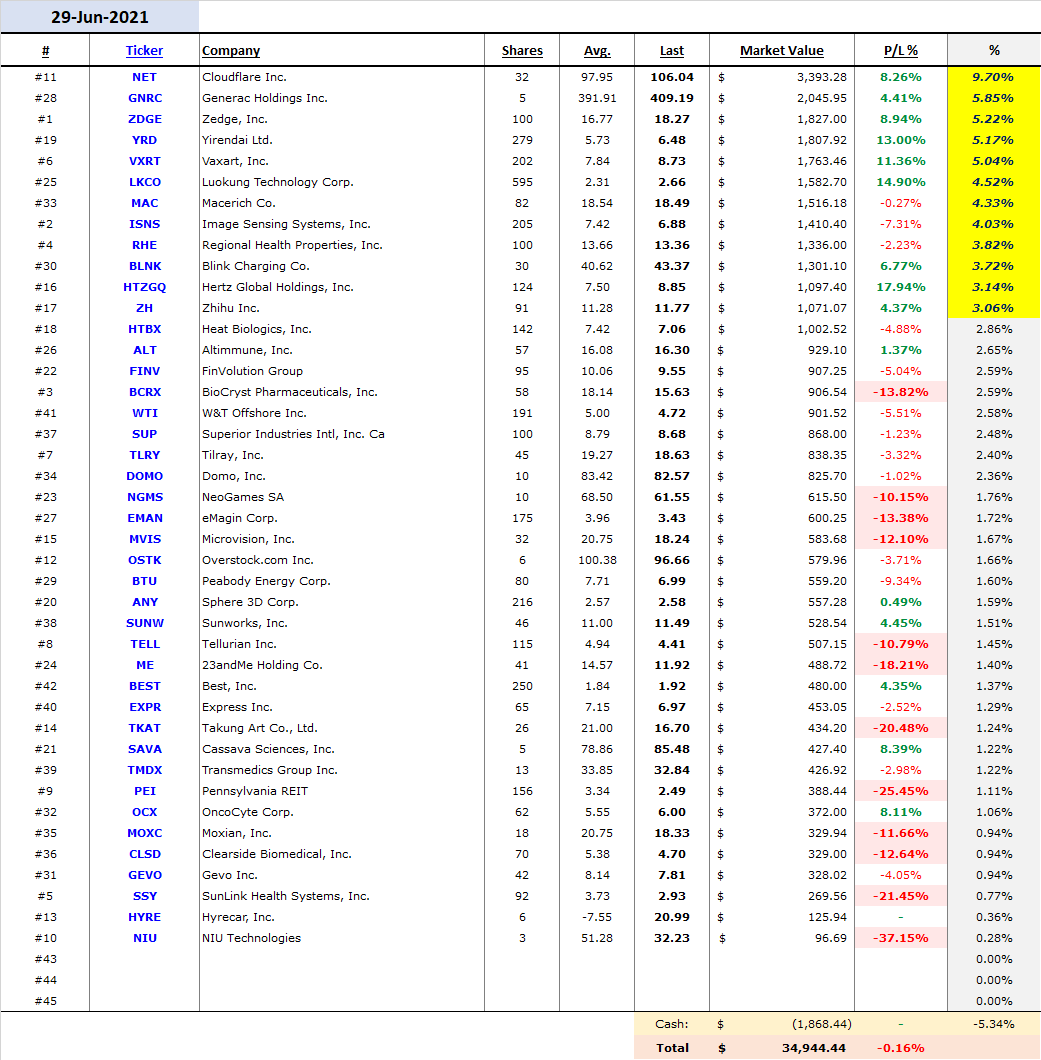Viewport: 1041px width, 1060px height.
Task: Select the -5.34% cash percentage cell
Action: pyautogui.click(x=994, y=1023)
